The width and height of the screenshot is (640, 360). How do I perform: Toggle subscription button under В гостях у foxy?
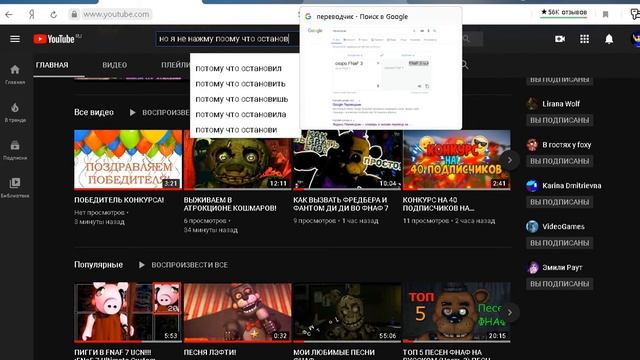[x=560, y=161]
